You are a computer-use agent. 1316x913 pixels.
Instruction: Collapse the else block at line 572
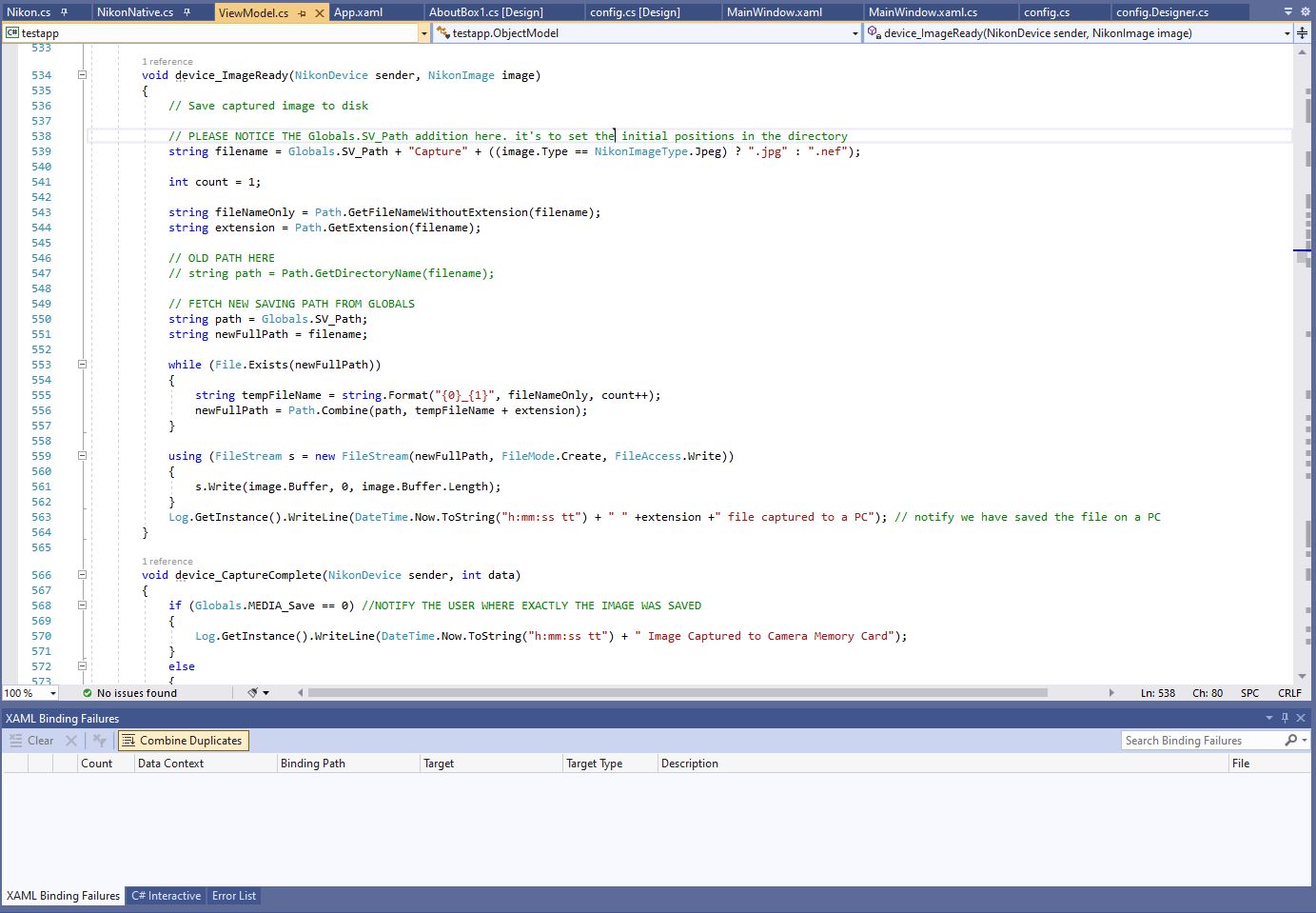point(82,666)
